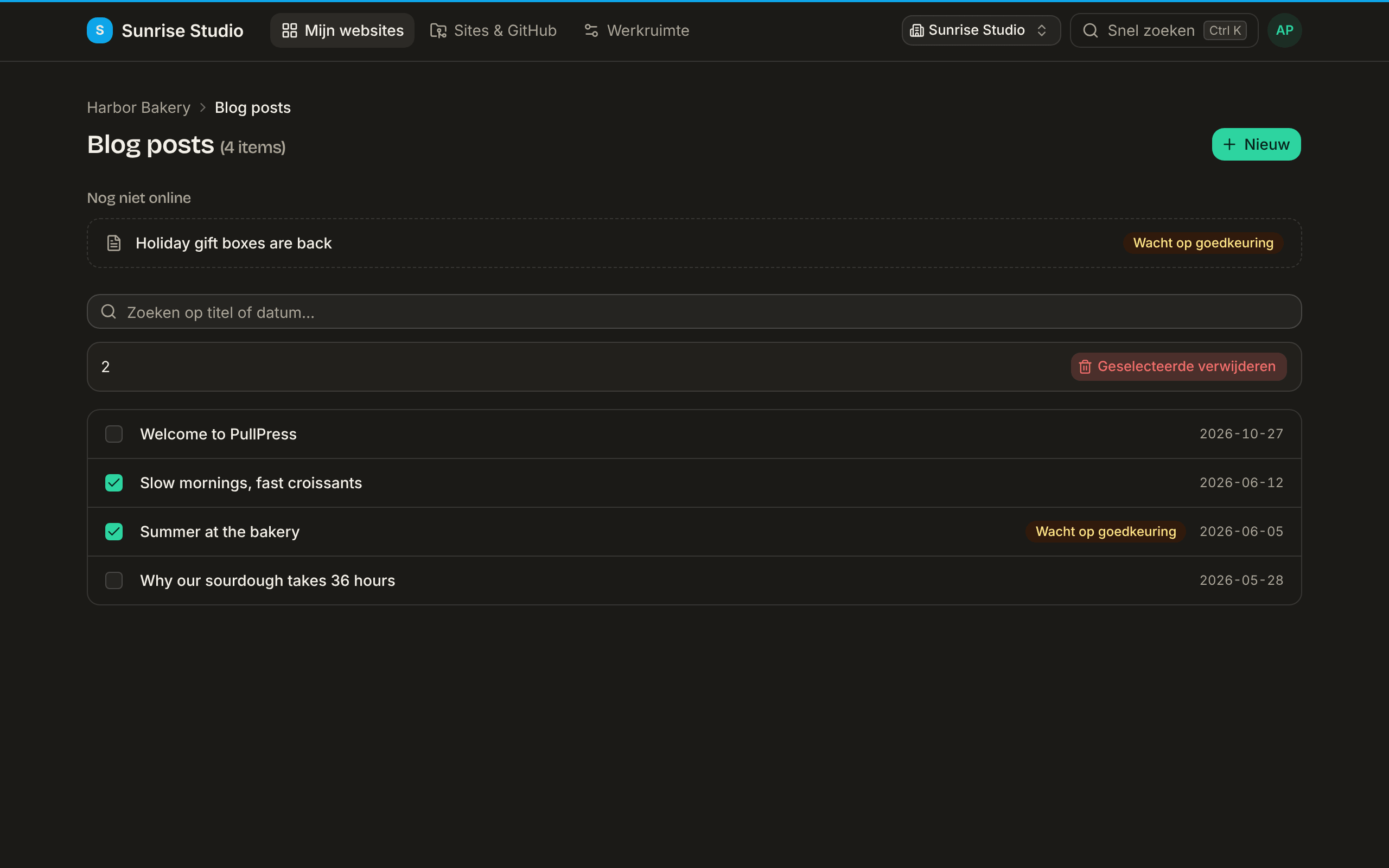
Task: Check the Welcome to PullPress checkbox
Action: 113,434
